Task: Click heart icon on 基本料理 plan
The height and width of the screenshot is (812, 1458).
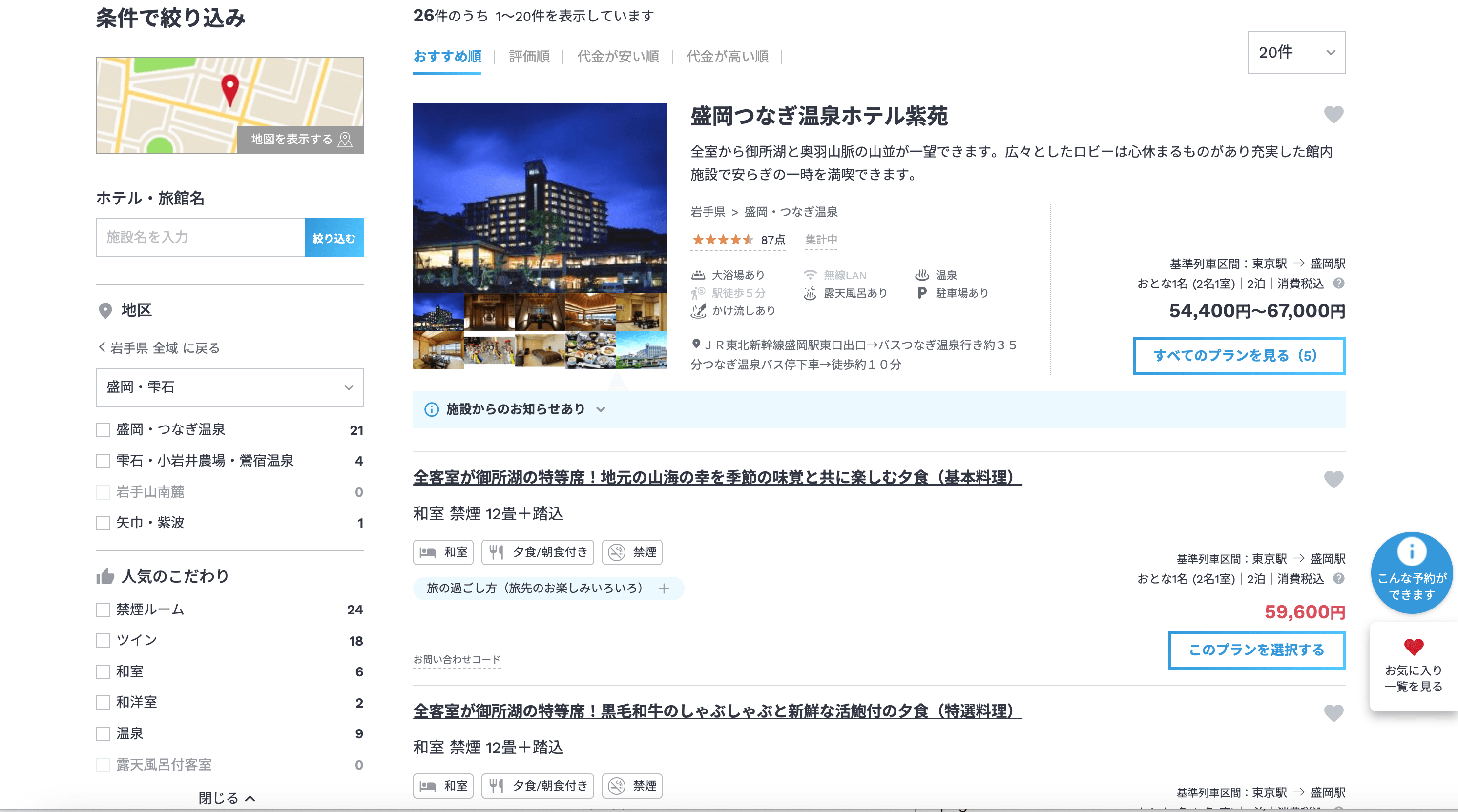Action: point(1333,480)
